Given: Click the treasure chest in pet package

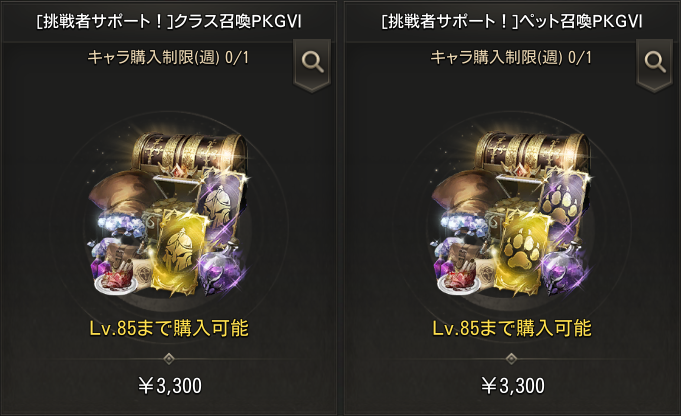Looking at the screenshot, I should [x=532, y=155].
